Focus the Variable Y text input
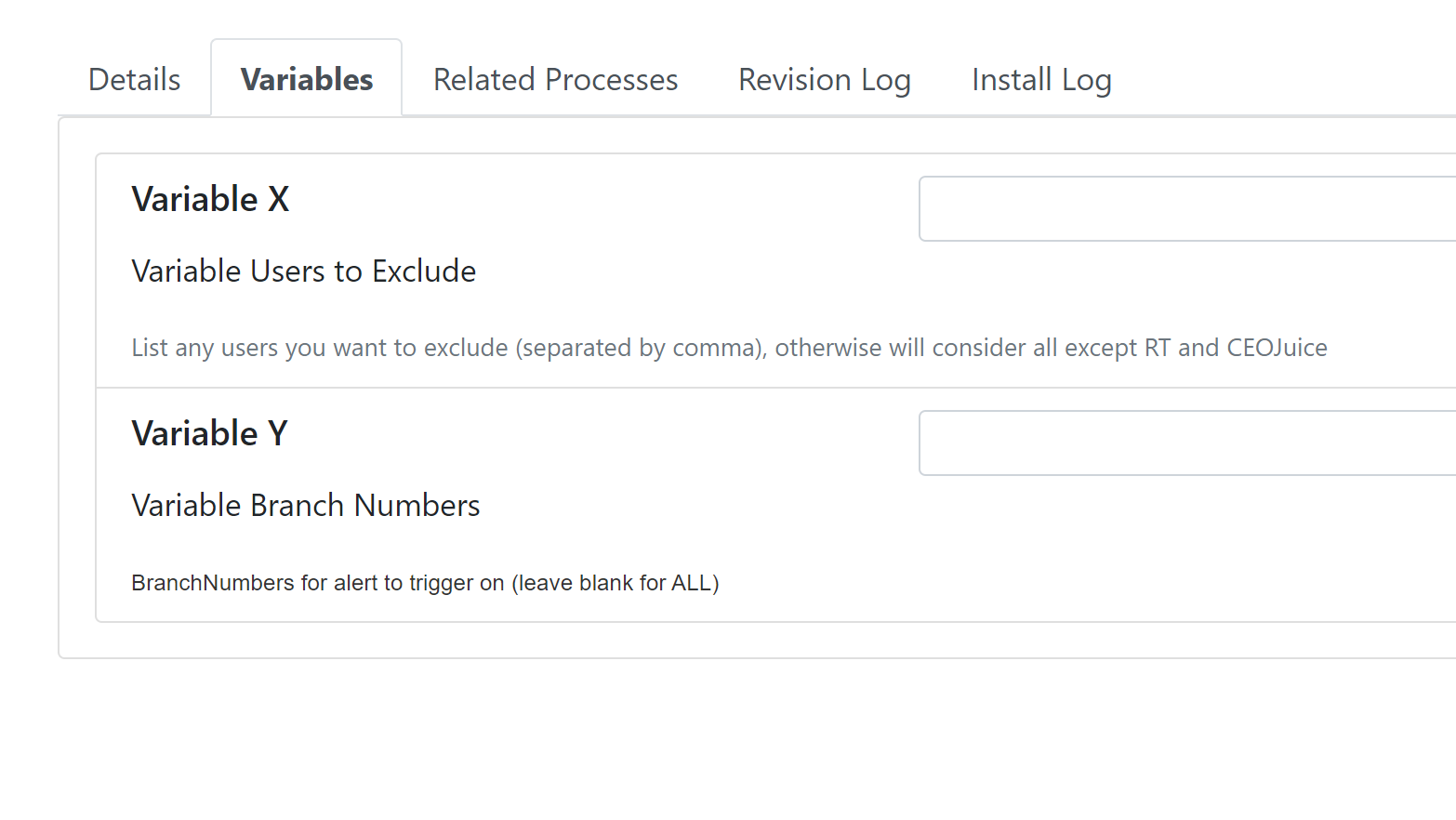1456x820 pixels. click(x=1187, y=443)
